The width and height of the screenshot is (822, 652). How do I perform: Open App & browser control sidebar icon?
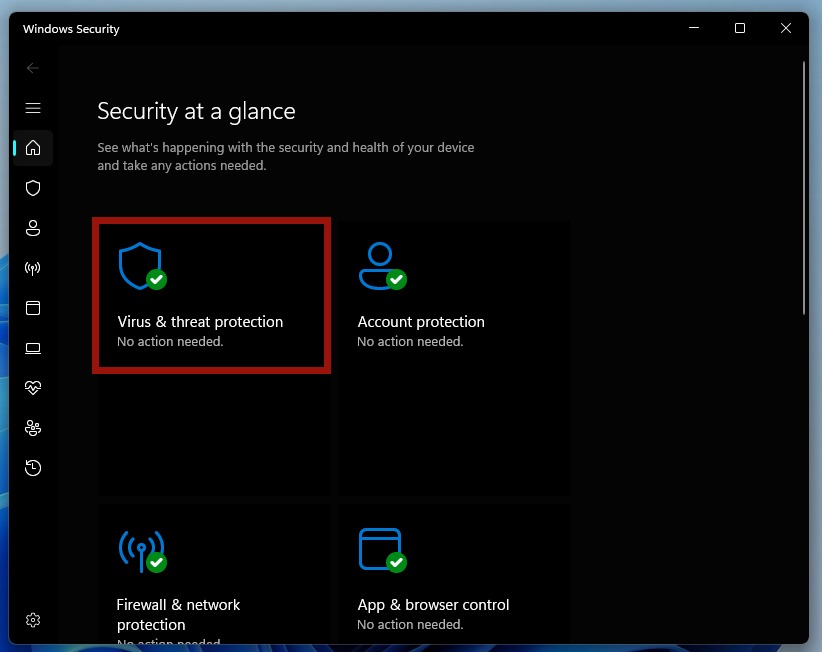coord(33,308)
